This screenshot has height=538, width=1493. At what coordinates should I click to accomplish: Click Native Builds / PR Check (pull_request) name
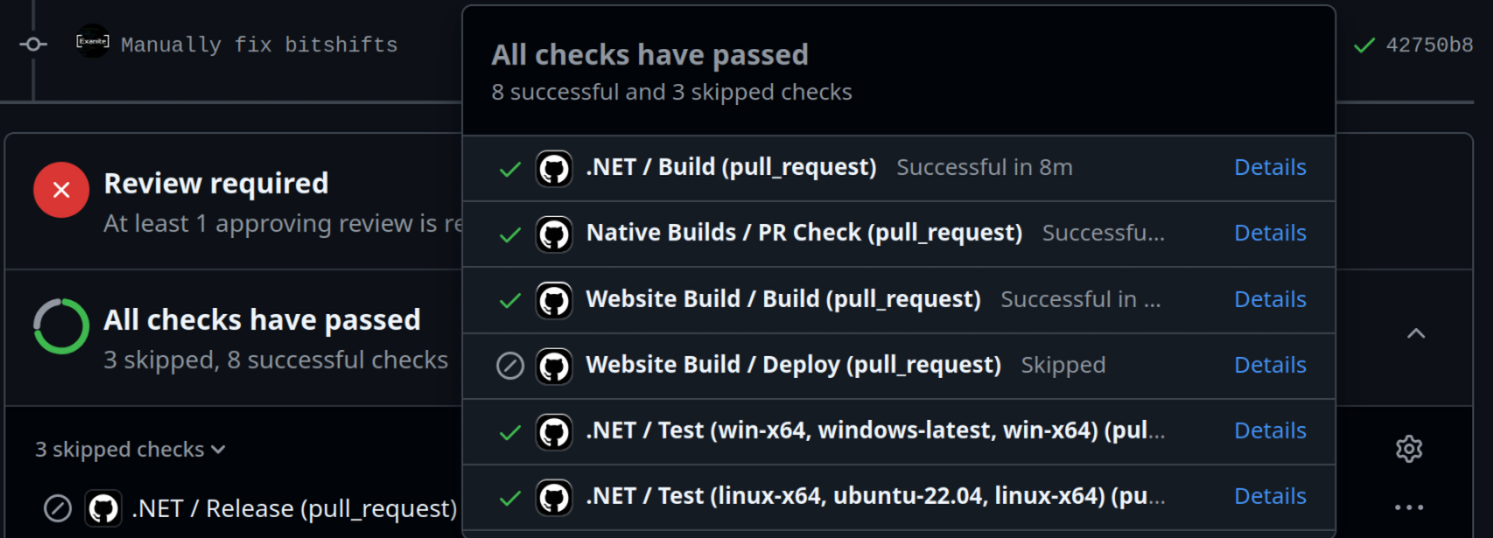tap(804, 233)
